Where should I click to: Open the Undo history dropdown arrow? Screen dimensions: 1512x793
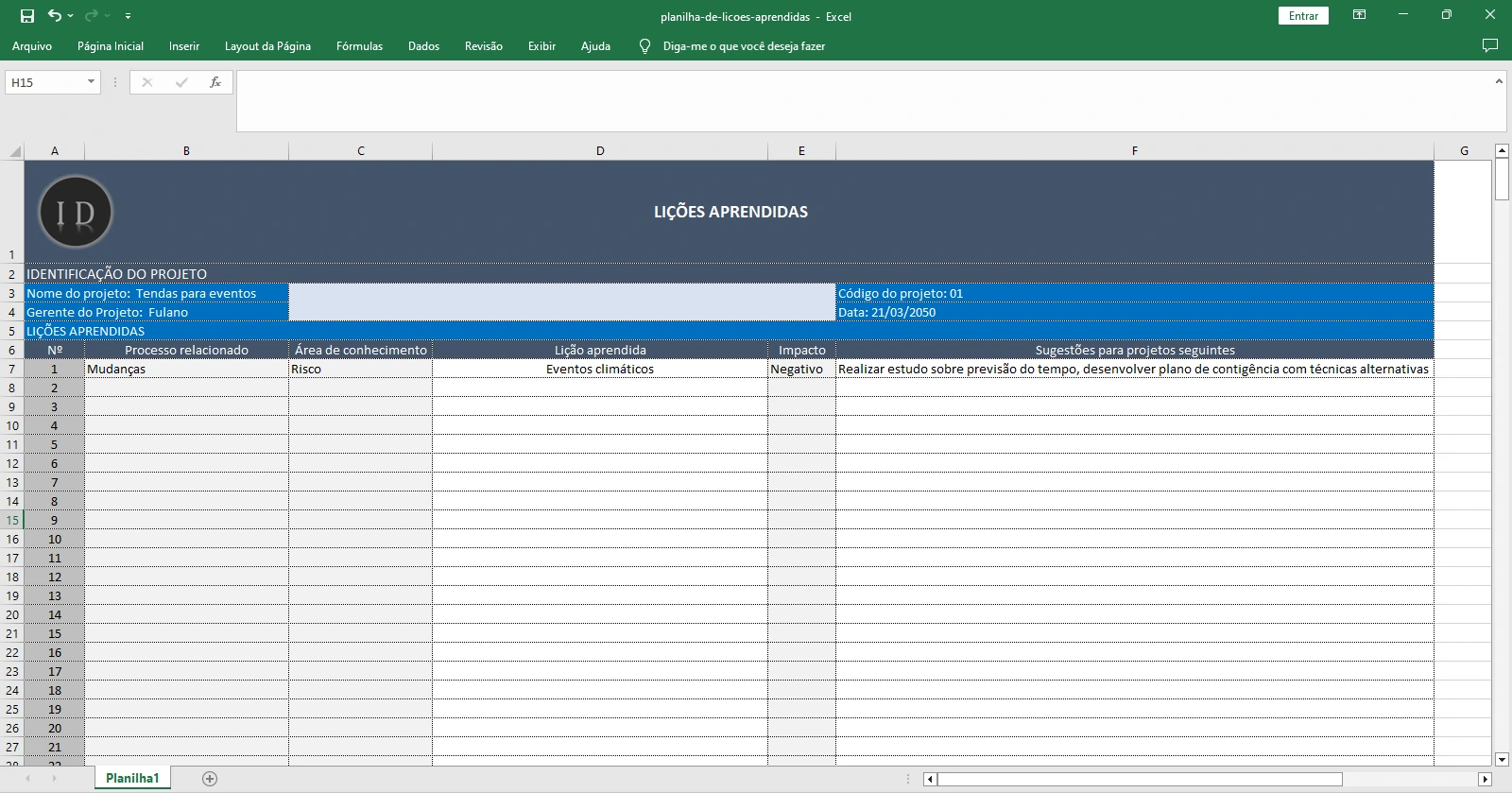[x=71, y=16]
